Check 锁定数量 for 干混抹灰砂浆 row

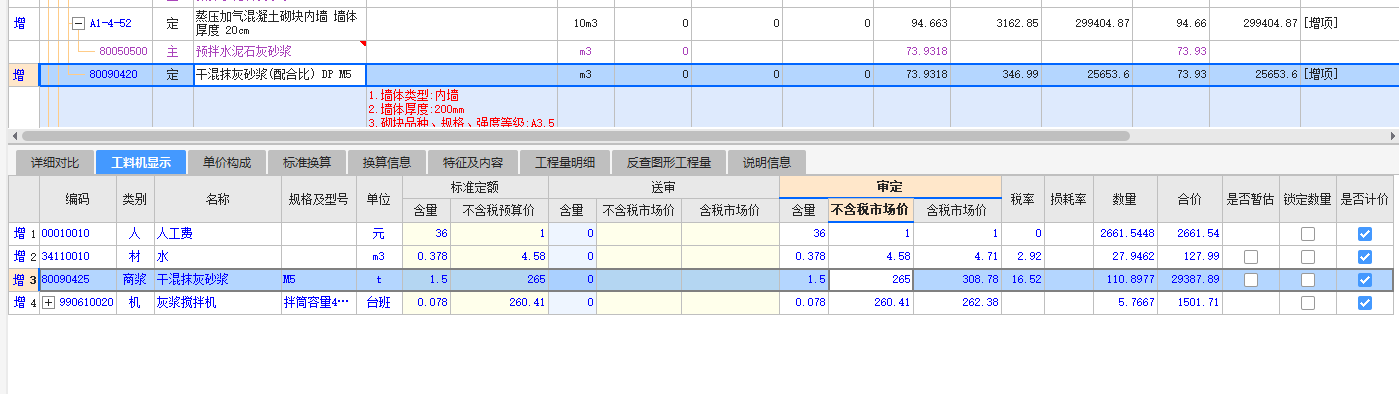[x=1308, y=280]
